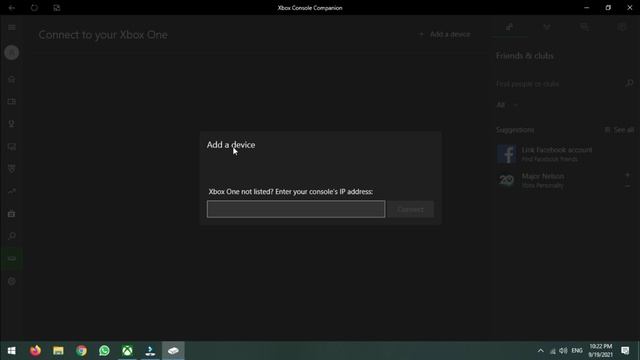Switch to the Friends tab icon in right panel
Image resolution: width=640 pixels, height=360 pixels.
pyautogui.click(x=509, y=27)
